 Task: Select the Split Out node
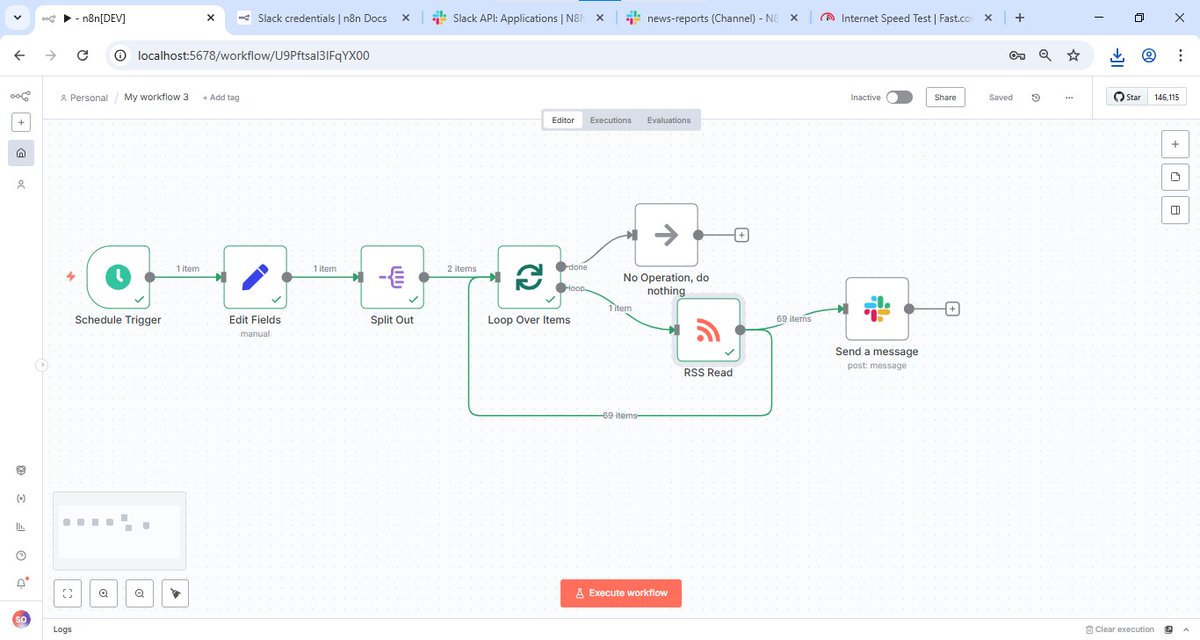point(392,277)
